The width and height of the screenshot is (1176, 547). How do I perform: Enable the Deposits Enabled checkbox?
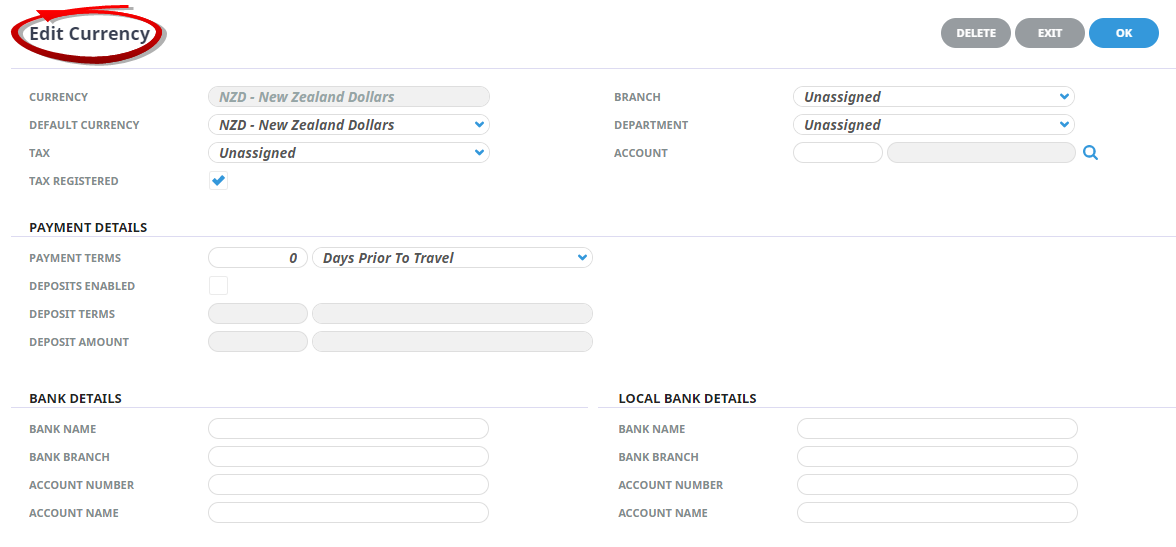(218, 286)
